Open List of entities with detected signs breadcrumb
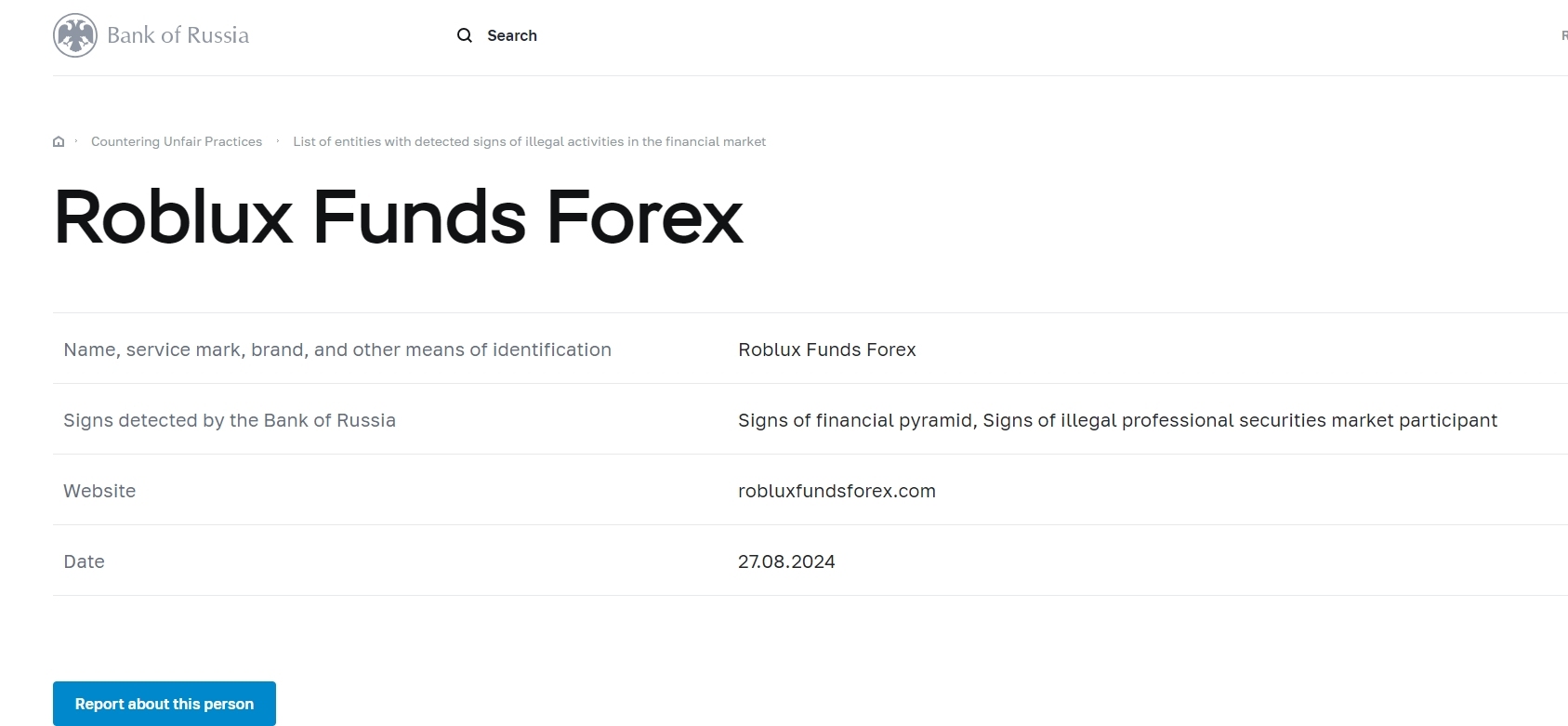Image resolution: width=1568 pixels, height=726 pixels. (x=529, y=141)
